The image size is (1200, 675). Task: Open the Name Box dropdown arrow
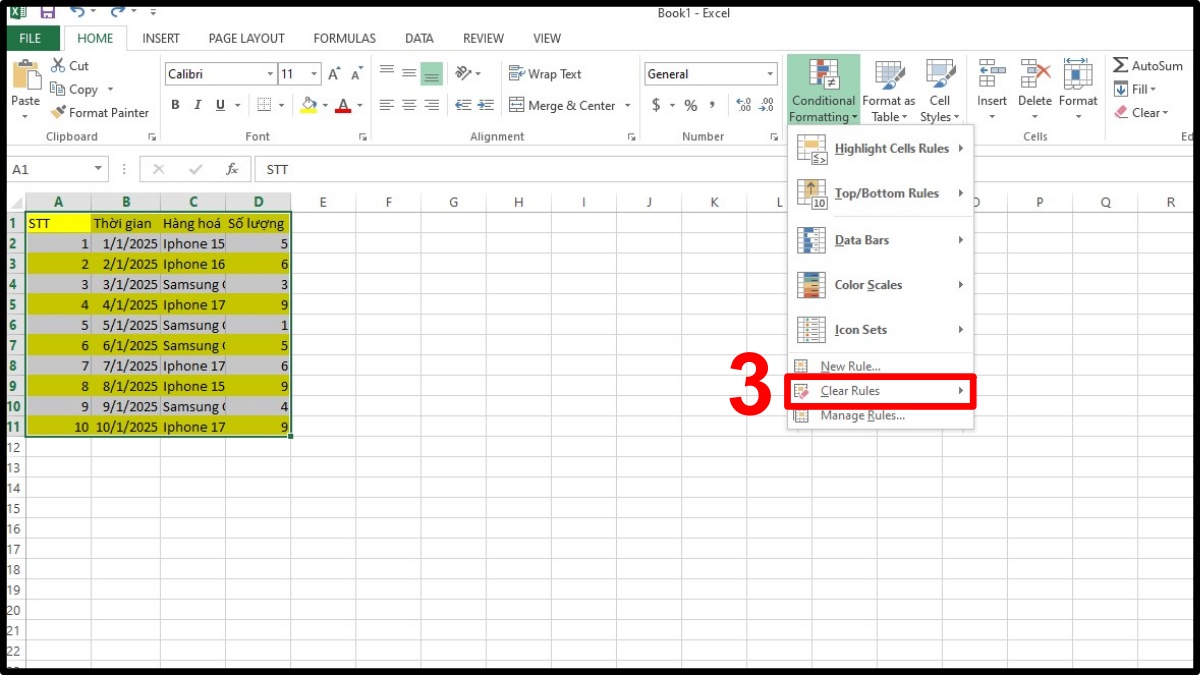click(98, 170)
